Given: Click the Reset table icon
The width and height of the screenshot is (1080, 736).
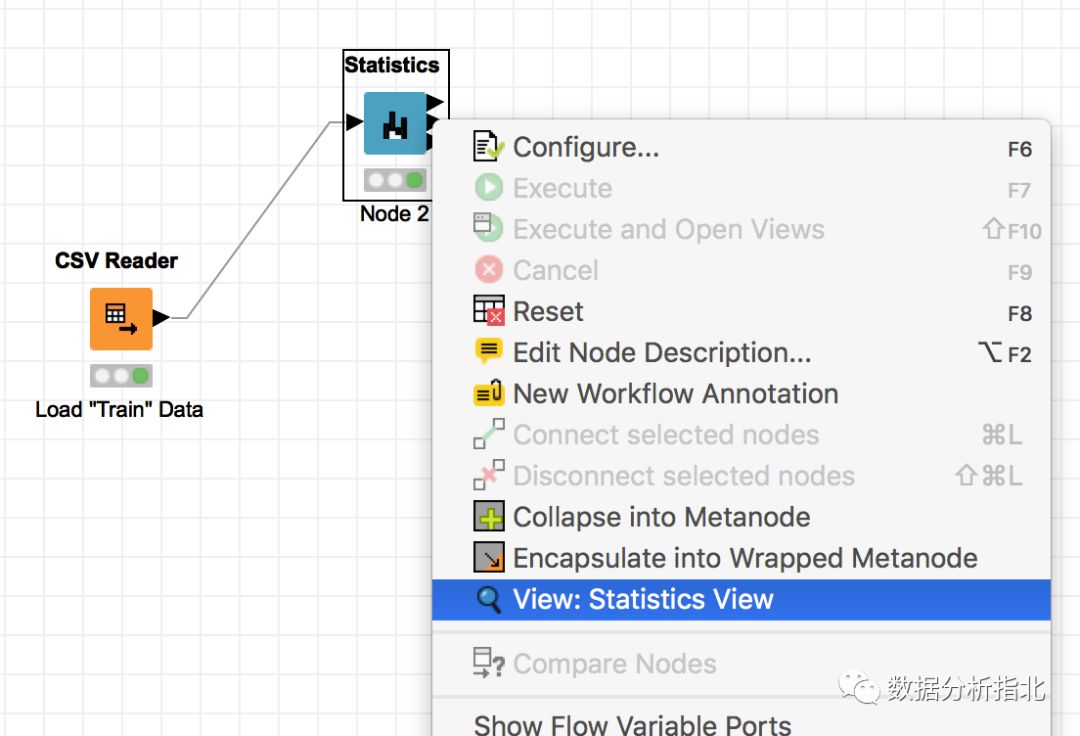Looking at the screenshot, I should (x=488, y=311).
